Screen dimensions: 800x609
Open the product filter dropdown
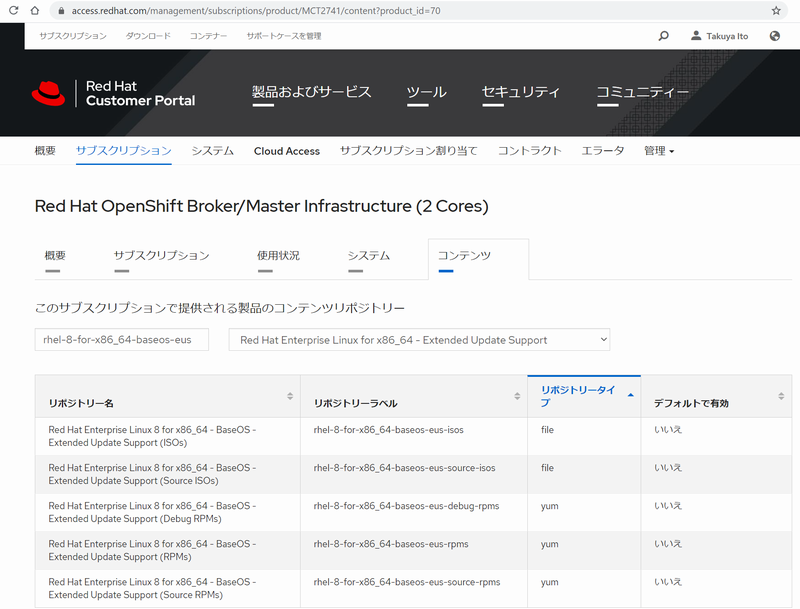tap(419, 340)
